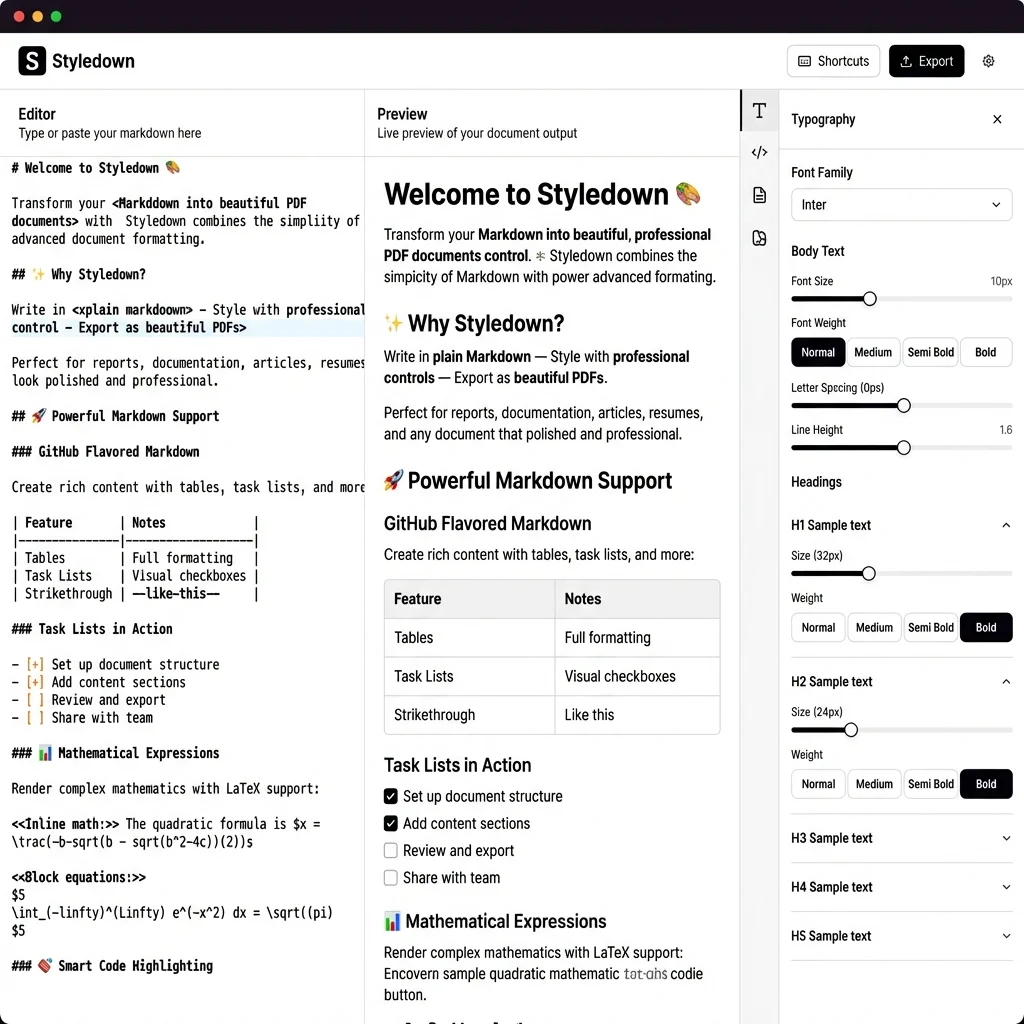Click the Export button
Image resolution: width=1024 pixels, height=1024 pixels.
coord(926,61)
